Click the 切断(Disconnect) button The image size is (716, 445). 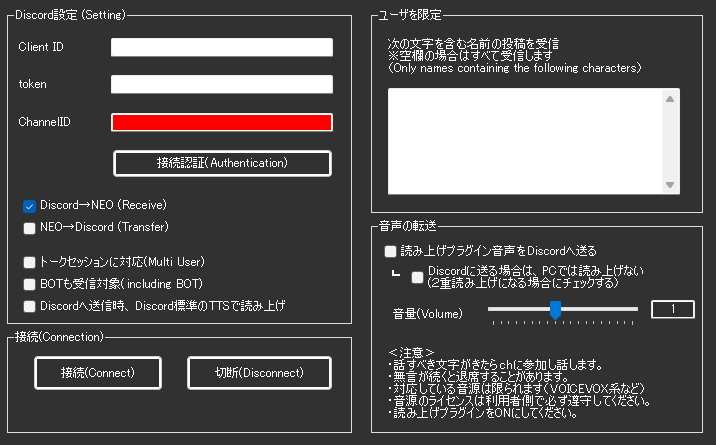click(x=259, y=373)
